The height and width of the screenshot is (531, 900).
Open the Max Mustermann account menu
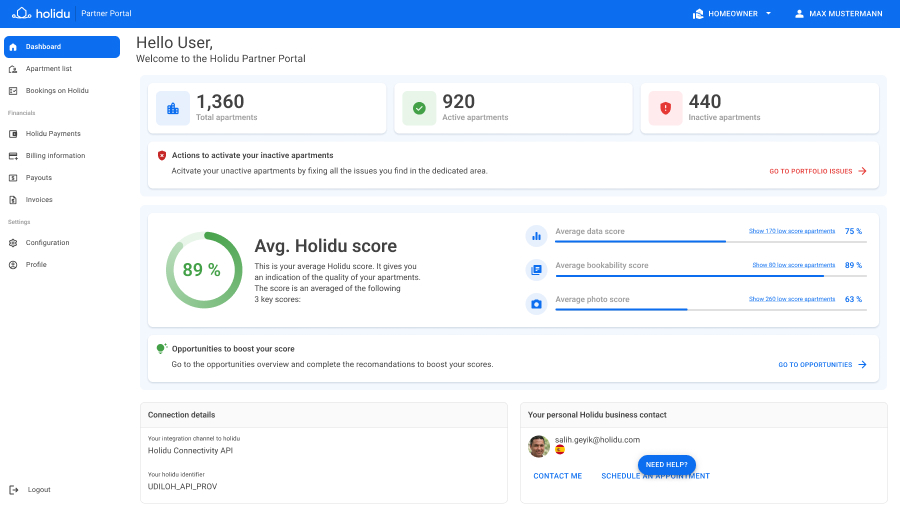[839, 14]
